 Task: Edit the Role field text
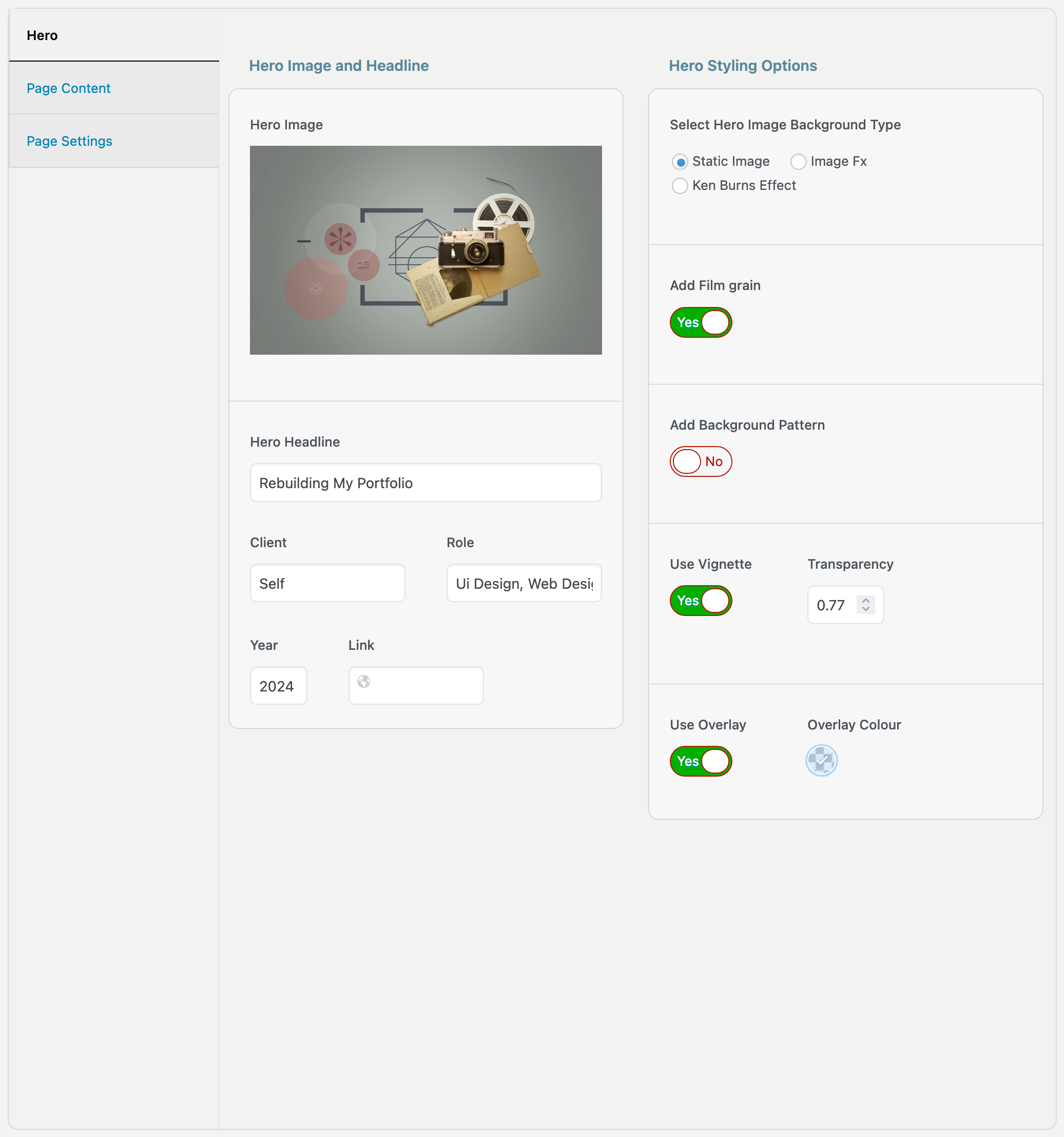[524, 583]
